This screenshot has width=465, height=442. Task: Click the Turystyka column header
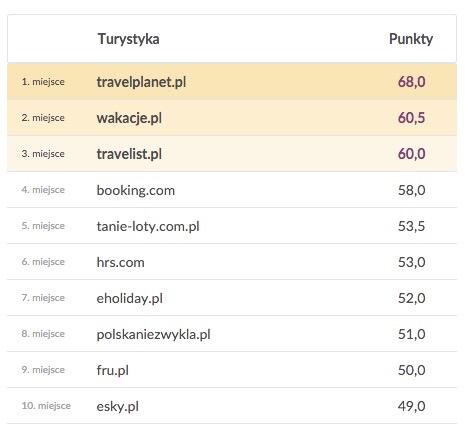coord(128,39)
